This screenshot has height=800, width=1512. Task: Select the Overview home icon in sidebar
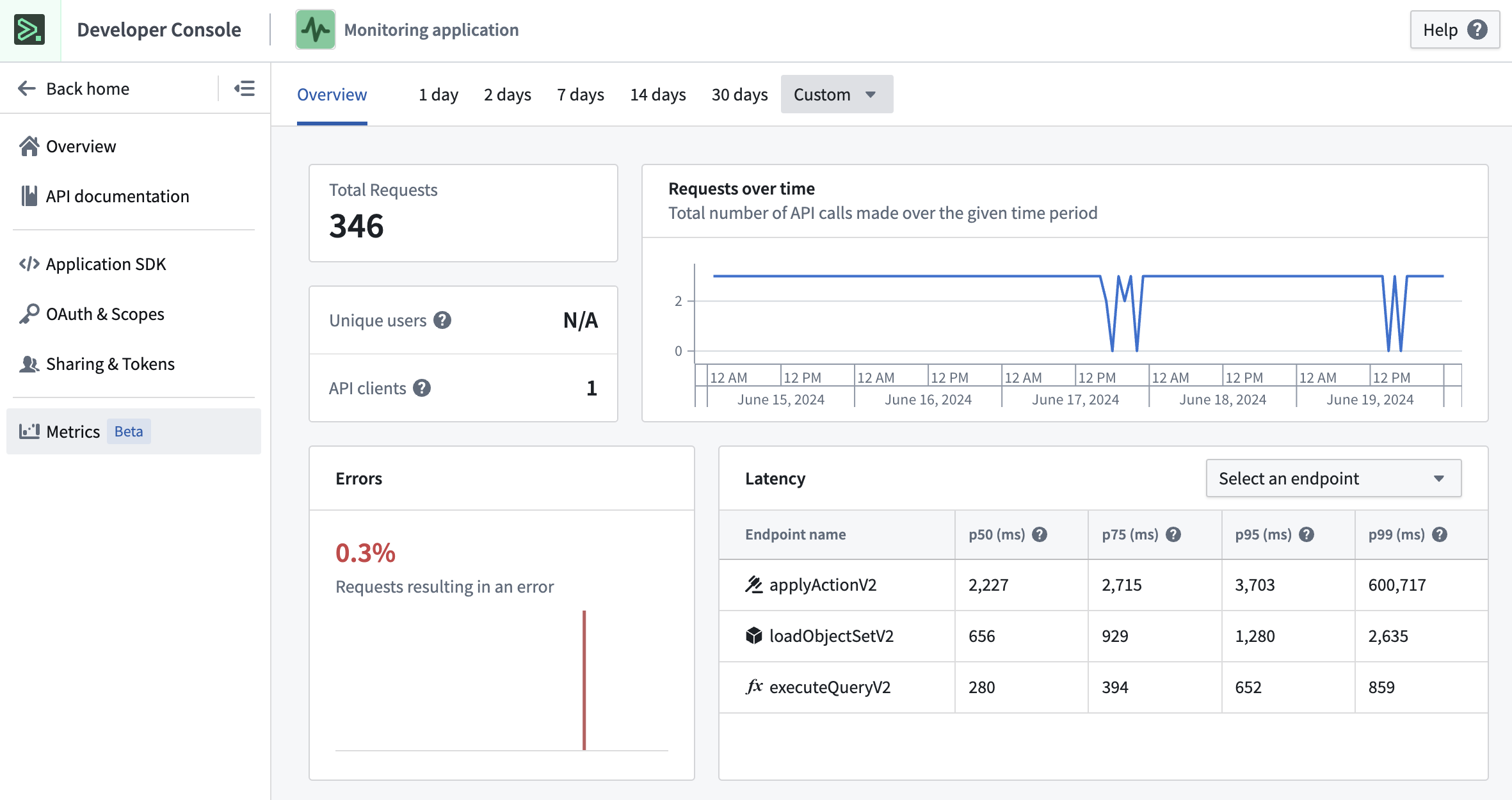point(29,146)
